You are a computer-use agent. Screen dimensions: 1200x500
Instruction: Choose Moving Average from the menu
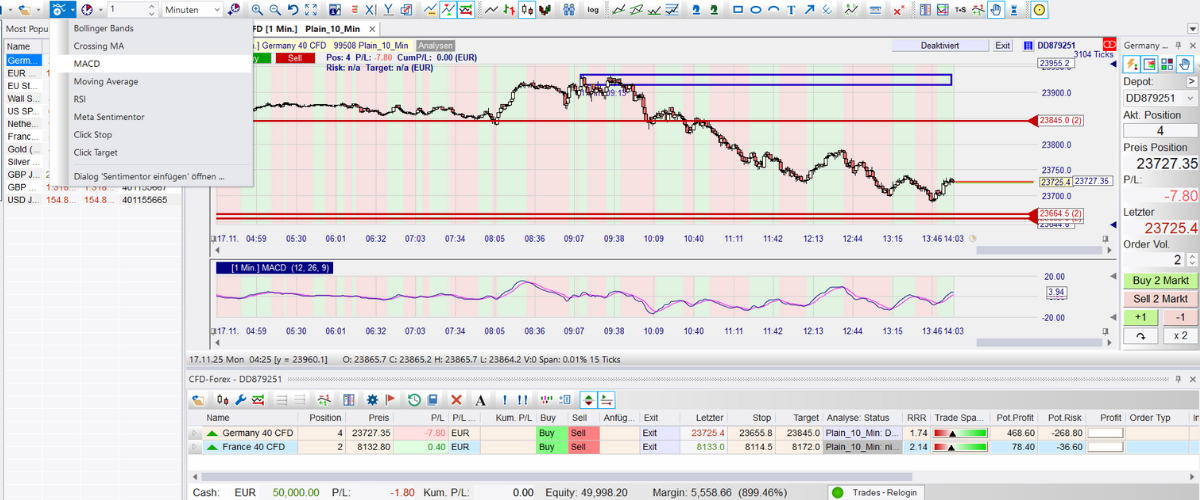(x=105, y=82)
